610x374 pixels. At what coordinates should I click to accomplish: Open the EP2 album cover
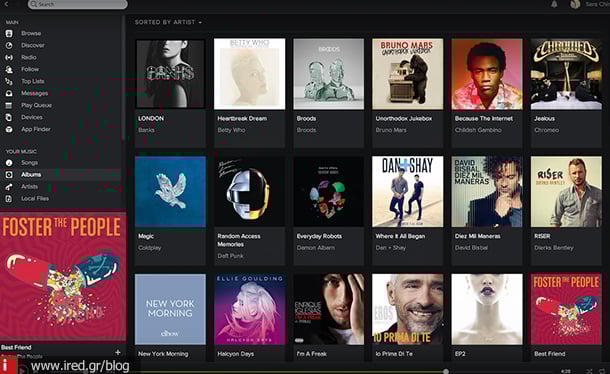(487, 309)
